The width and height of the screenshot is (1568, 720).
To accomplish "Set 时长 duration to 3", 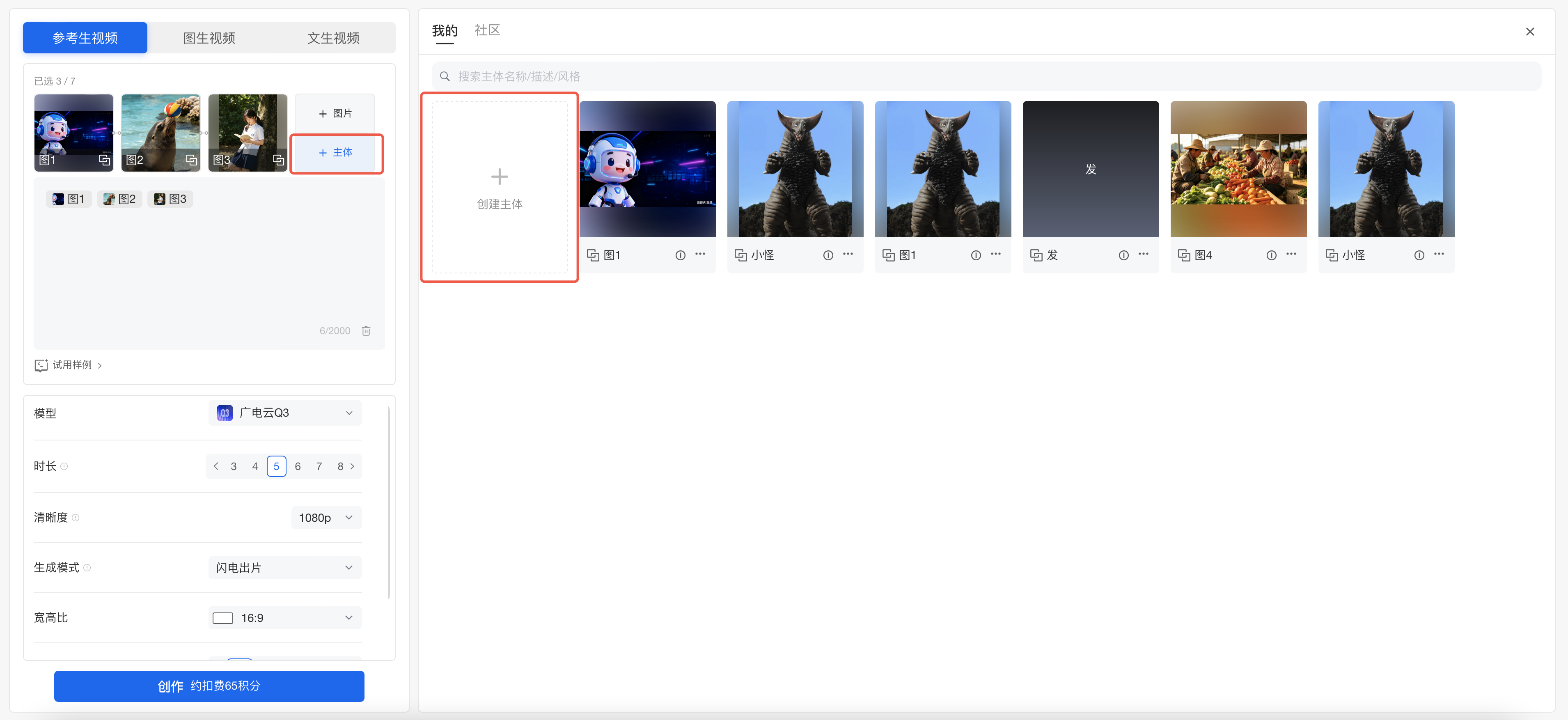I will pos(234,466).
